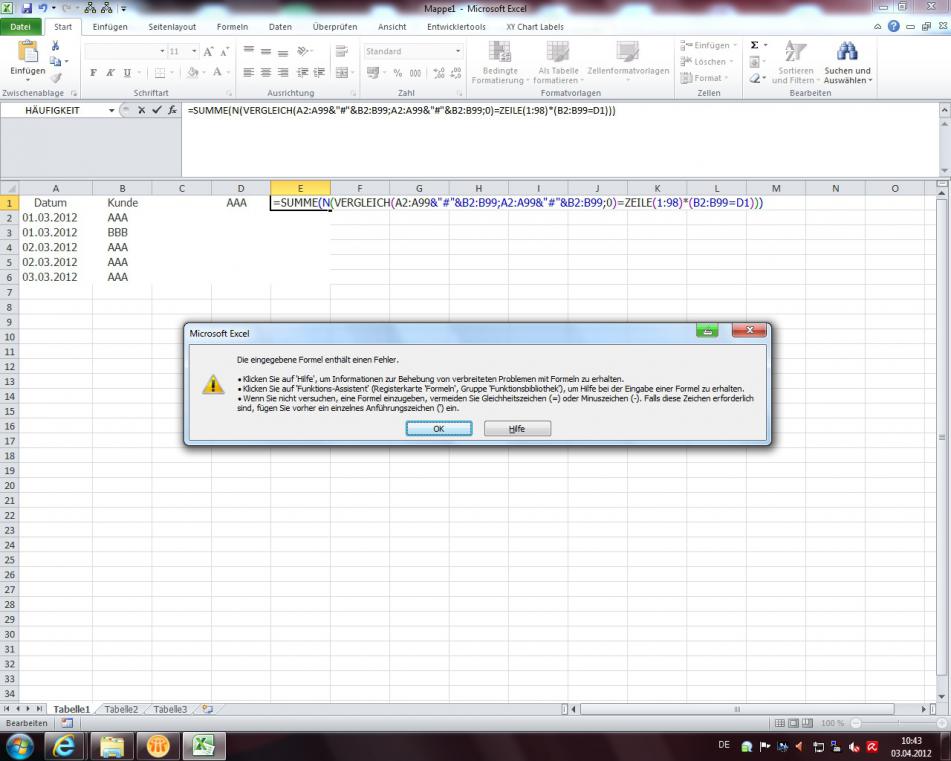This screenshot has height=761, width=951.
Task: Toggle italic (K) formatting
Action: point(110,73)
